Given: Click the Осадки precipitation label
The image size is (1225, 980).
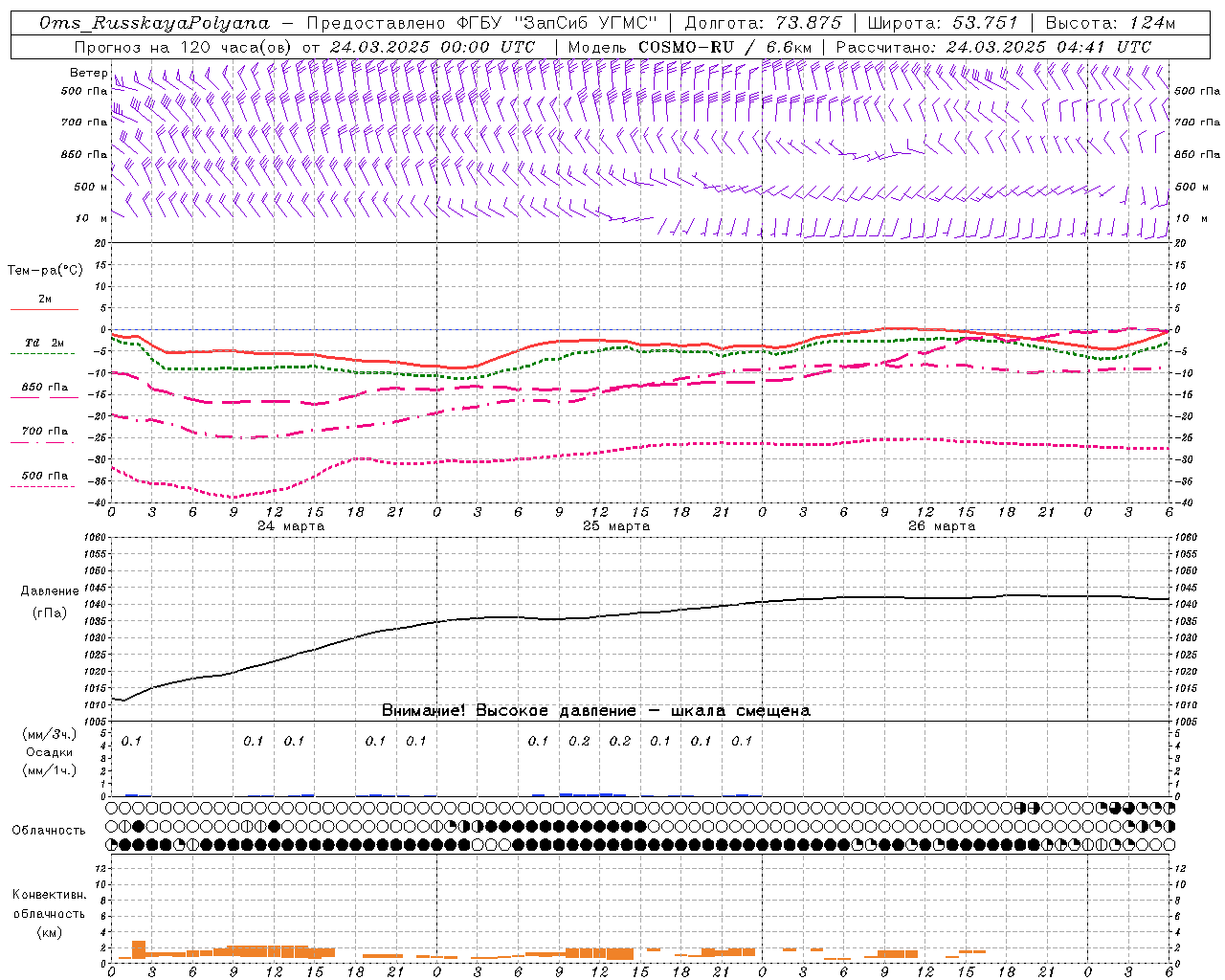Looking at the screenshot, I should coord(50,752).
